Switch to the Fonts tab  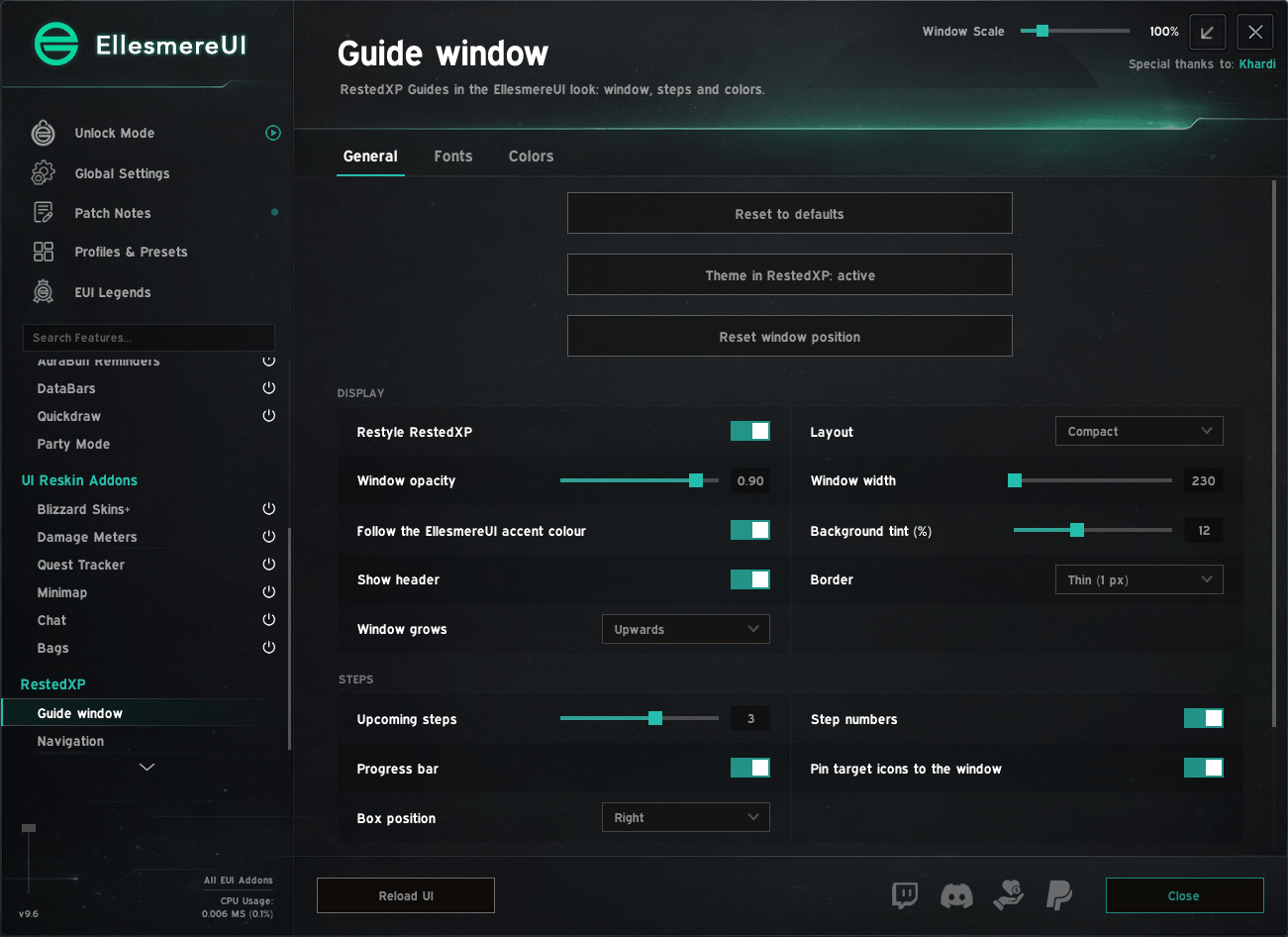pos(453,156)
